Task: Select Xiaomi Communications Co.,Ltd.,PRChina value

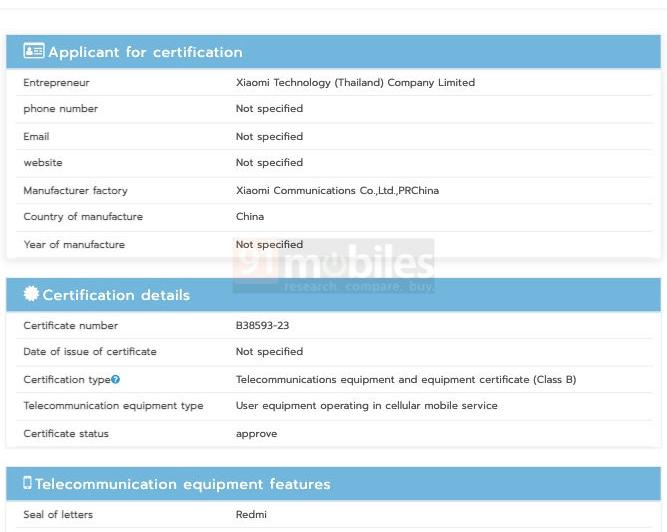Action: click(x=337, y=191)
